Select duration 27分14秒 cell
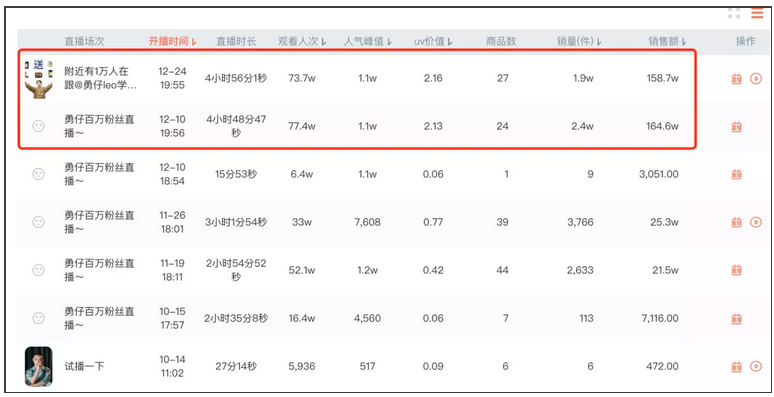 (236, 366)
